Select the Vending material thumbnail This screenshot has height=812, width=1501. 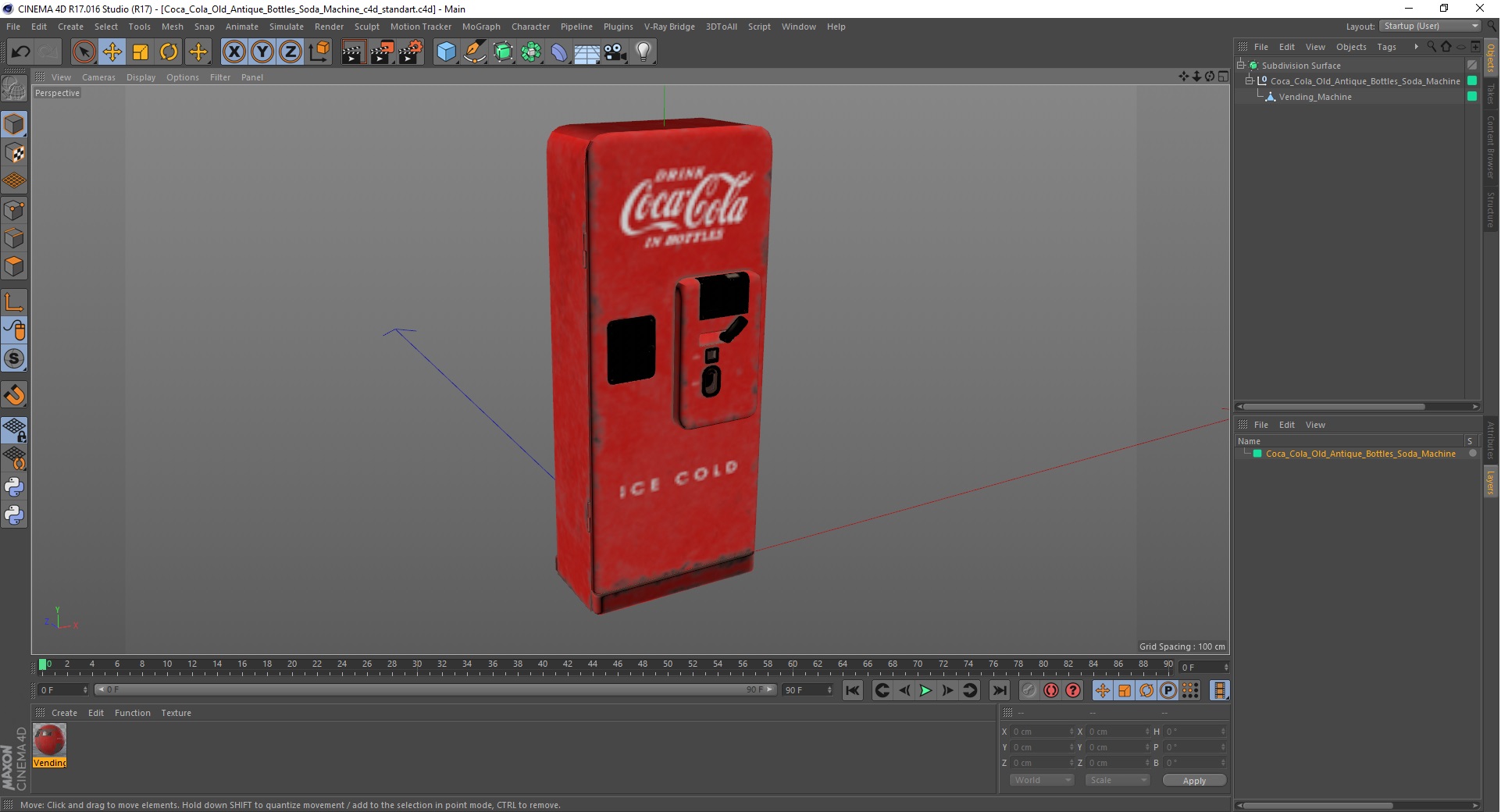click(50, 740)
